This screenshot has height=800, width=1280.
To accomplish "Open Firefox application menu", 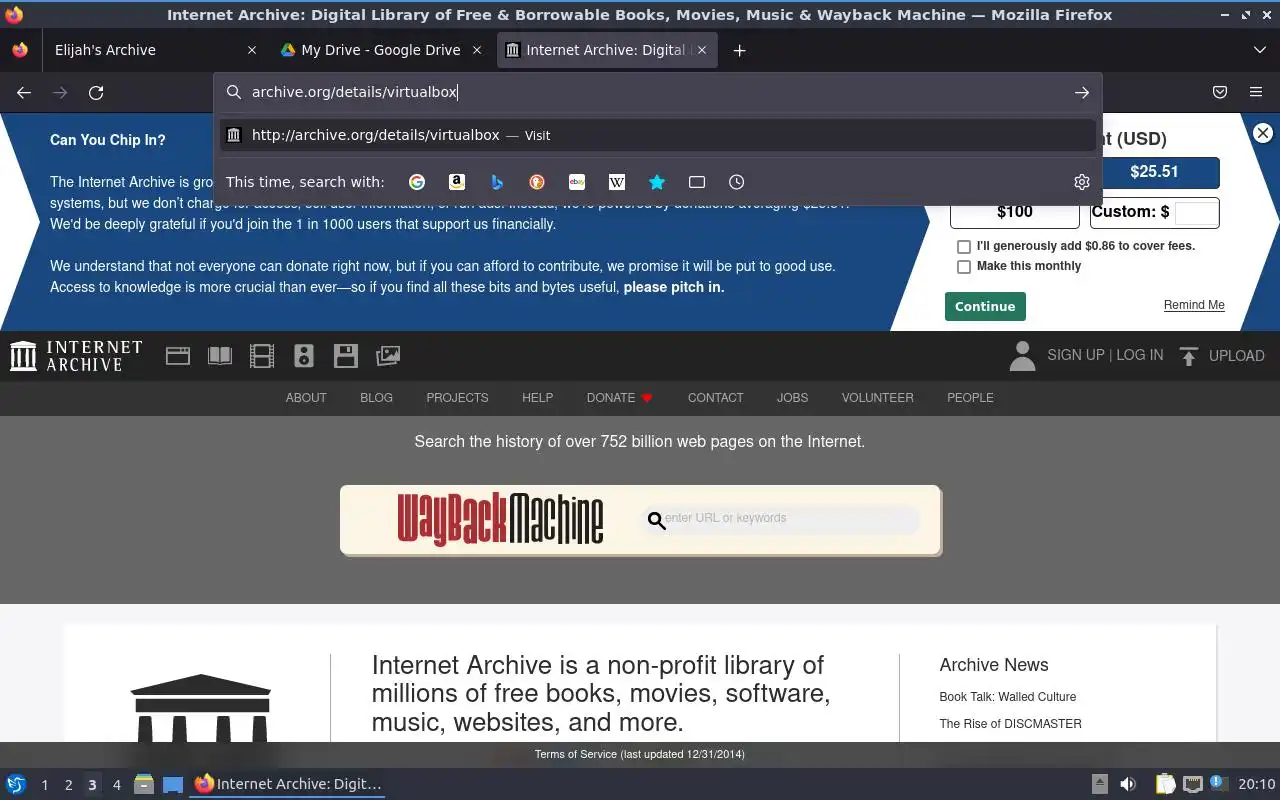I will (1256, 92).
